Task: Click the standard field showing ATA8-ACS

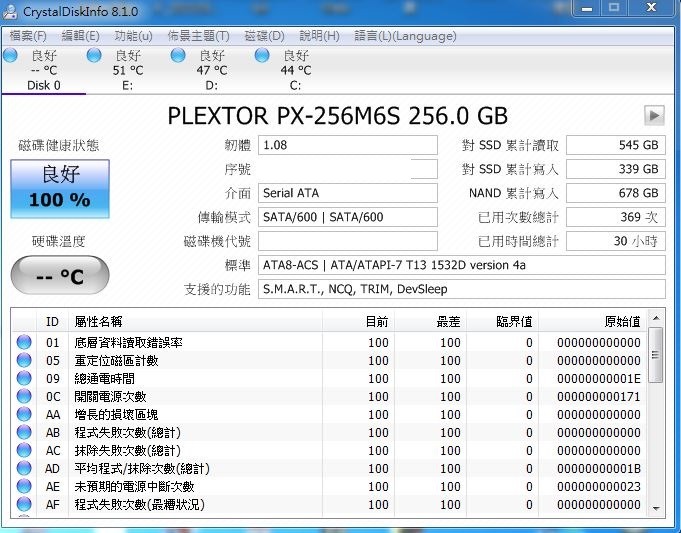Action: (462, 265)
